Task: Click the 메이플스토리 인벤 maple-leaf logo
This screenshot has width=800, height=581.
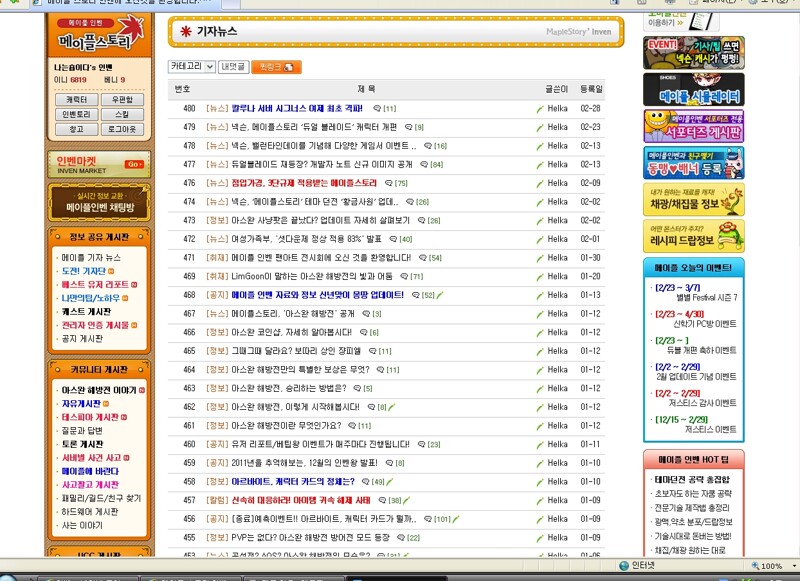Action: (99, 35)
